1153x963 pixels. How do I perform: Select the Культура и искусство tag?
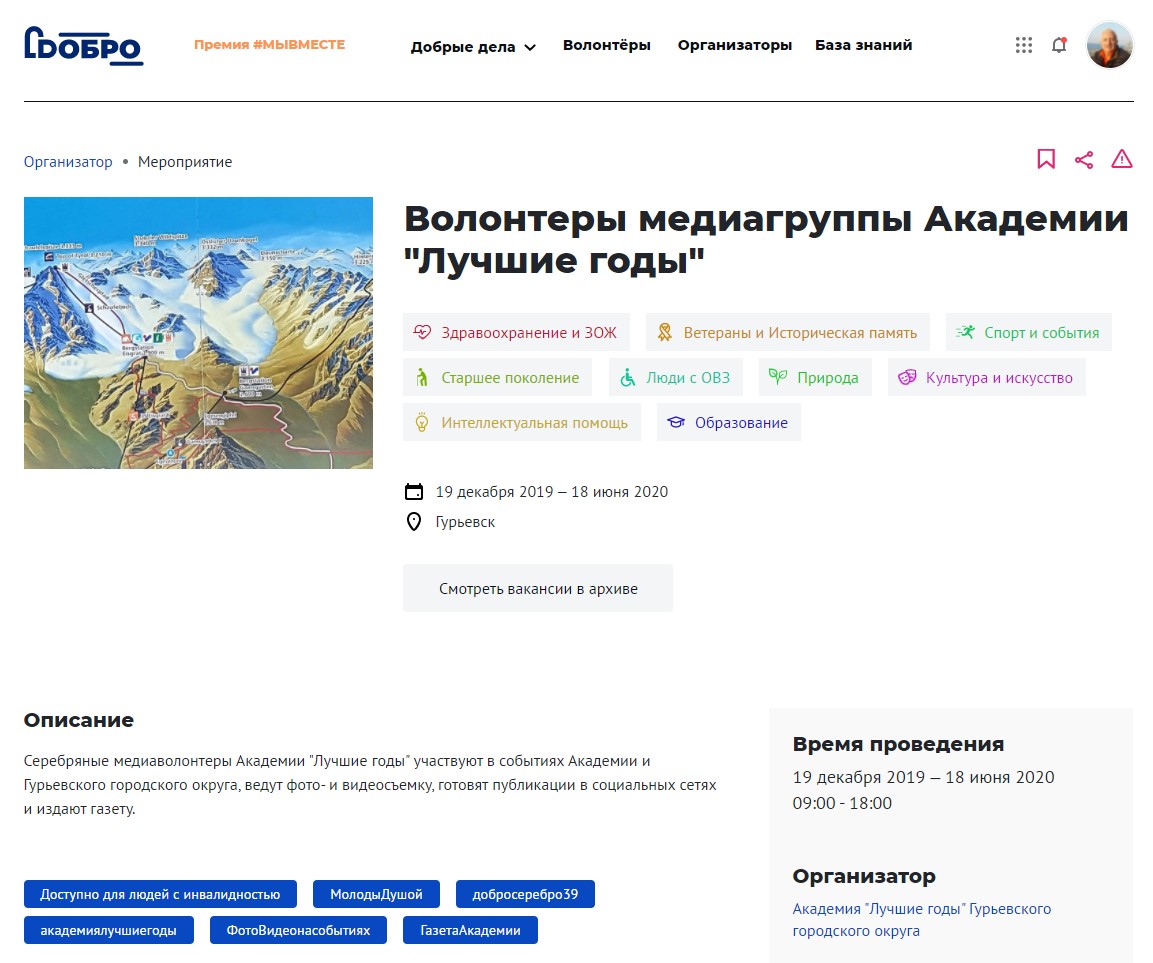(987, 377)
